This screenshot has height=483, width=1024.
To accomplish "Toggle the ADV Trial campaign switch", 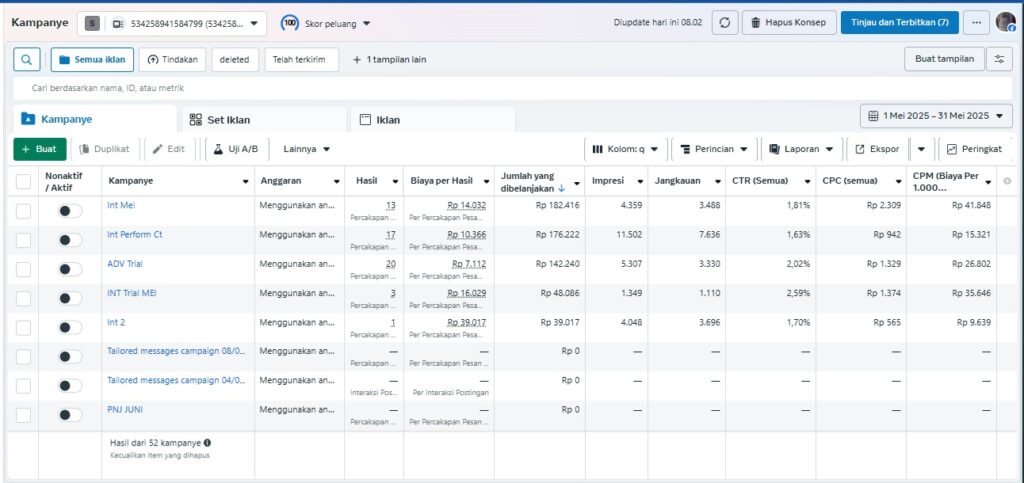I will (70, 269).
